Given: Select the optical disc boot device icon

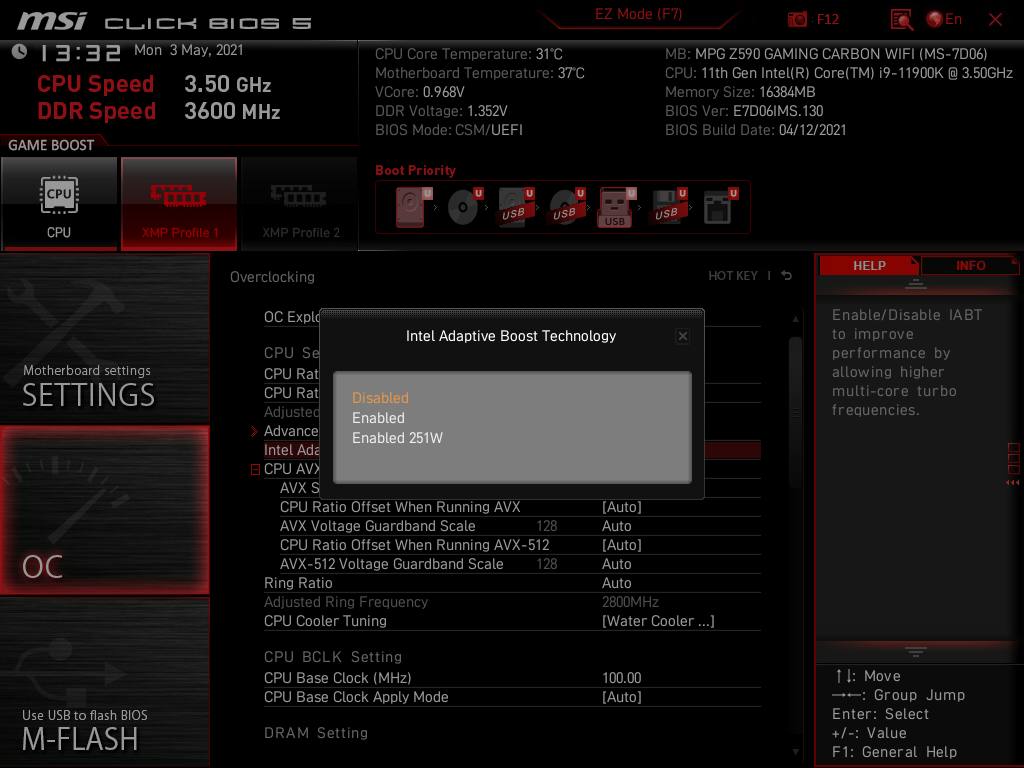Looking at the screenshot, I should click(x=464, y=207).
